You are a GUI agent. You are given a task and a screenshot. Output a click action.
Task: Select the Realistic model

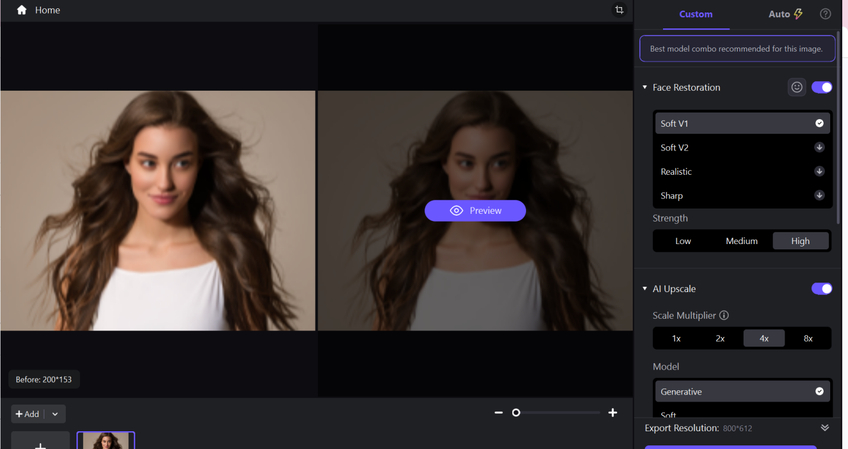point(742,171)
